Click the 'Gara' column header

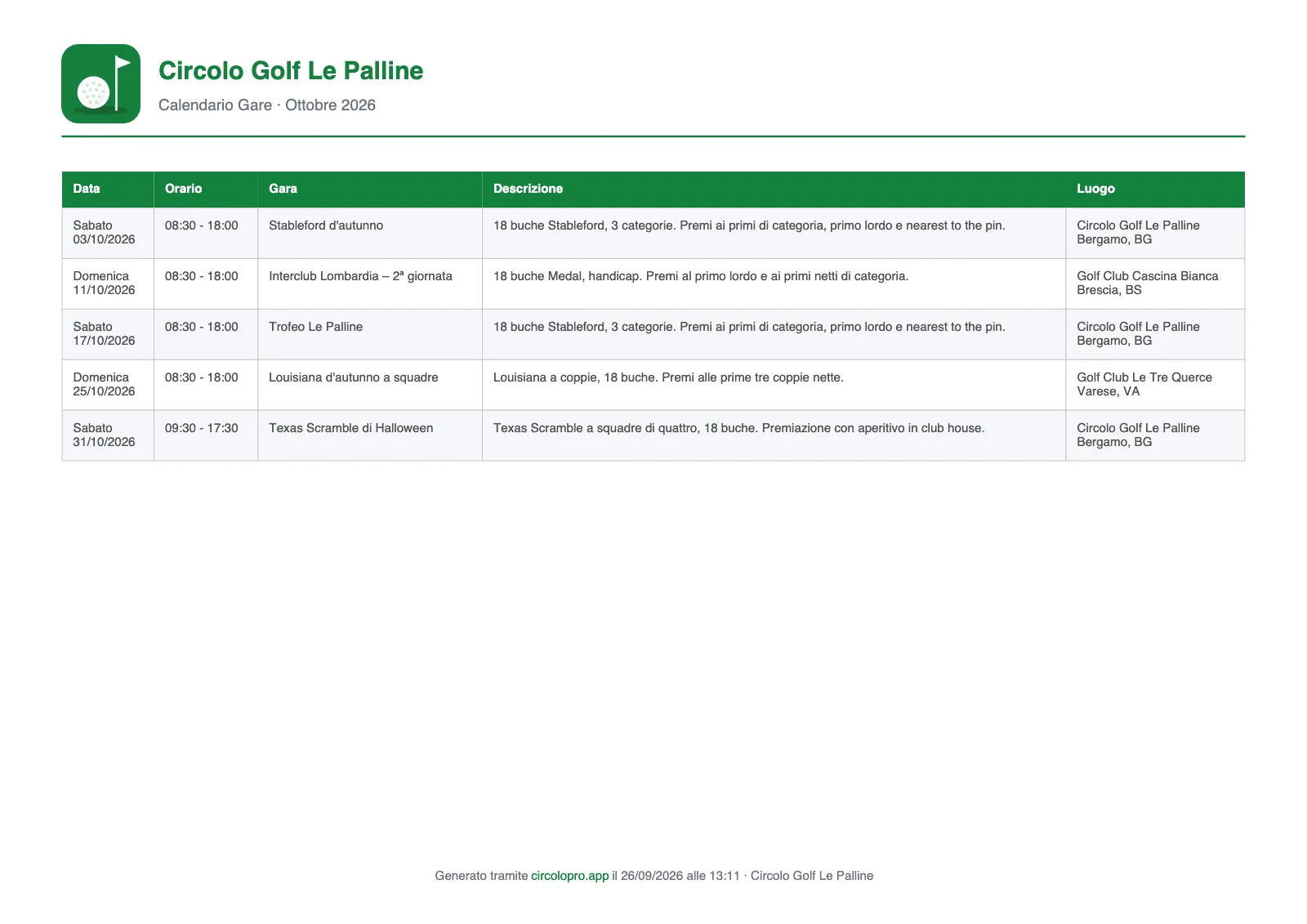tap(370, 189)
